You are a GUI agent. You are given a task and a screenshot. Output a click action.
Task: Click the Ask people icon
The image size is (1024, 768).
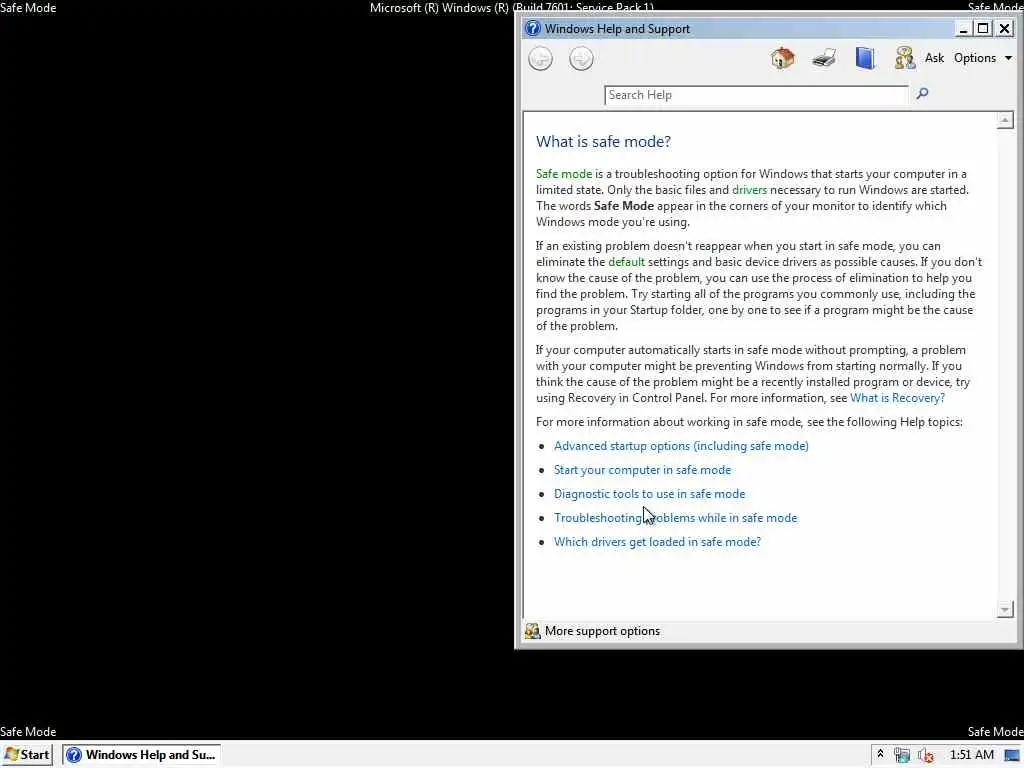click(x=904, y=58)
